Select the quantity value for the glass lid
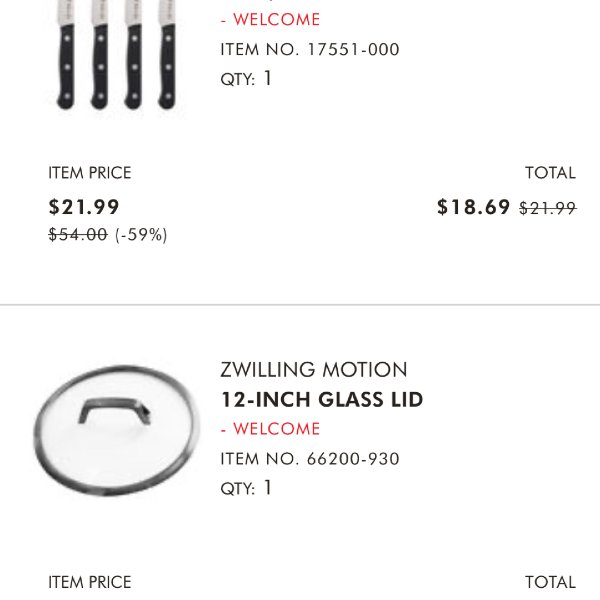 click(x=267, y=488)
